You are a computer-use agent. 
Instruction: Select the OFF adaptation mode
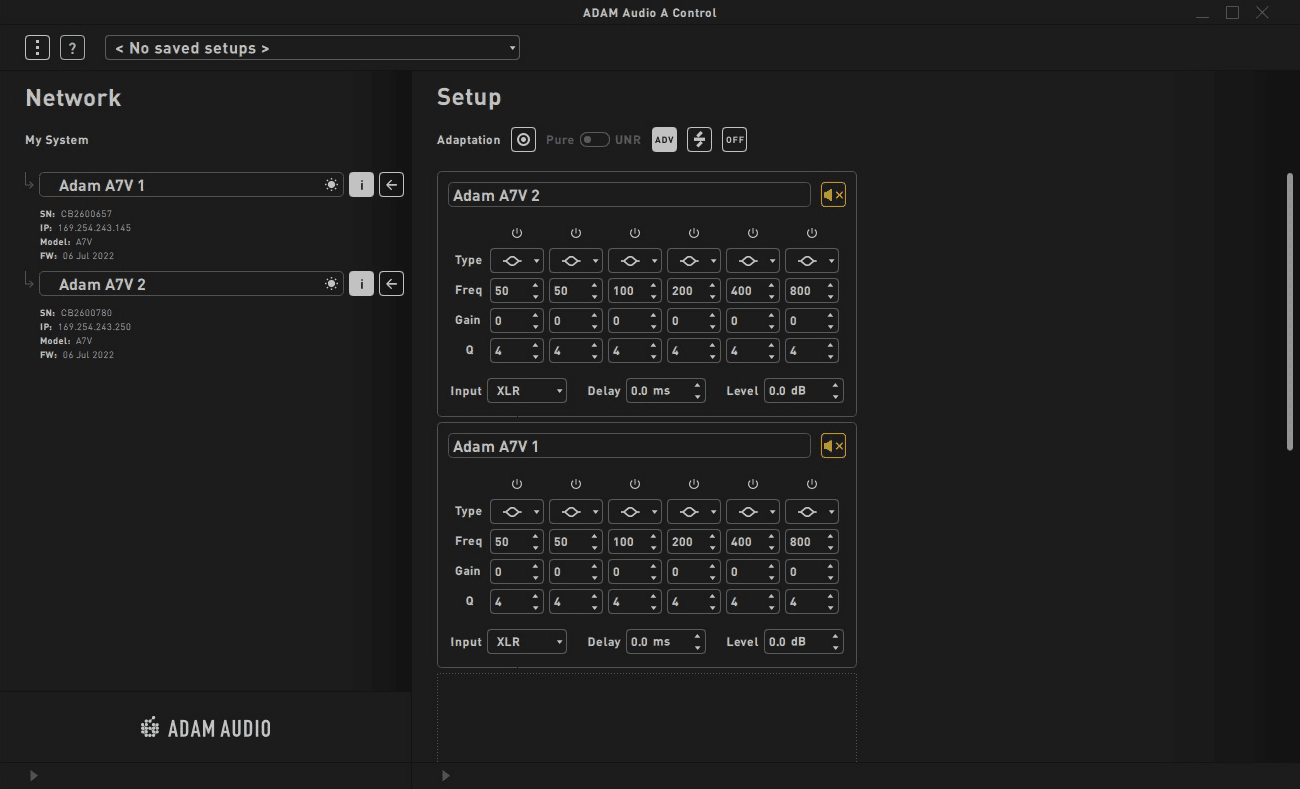click(734, 140)
